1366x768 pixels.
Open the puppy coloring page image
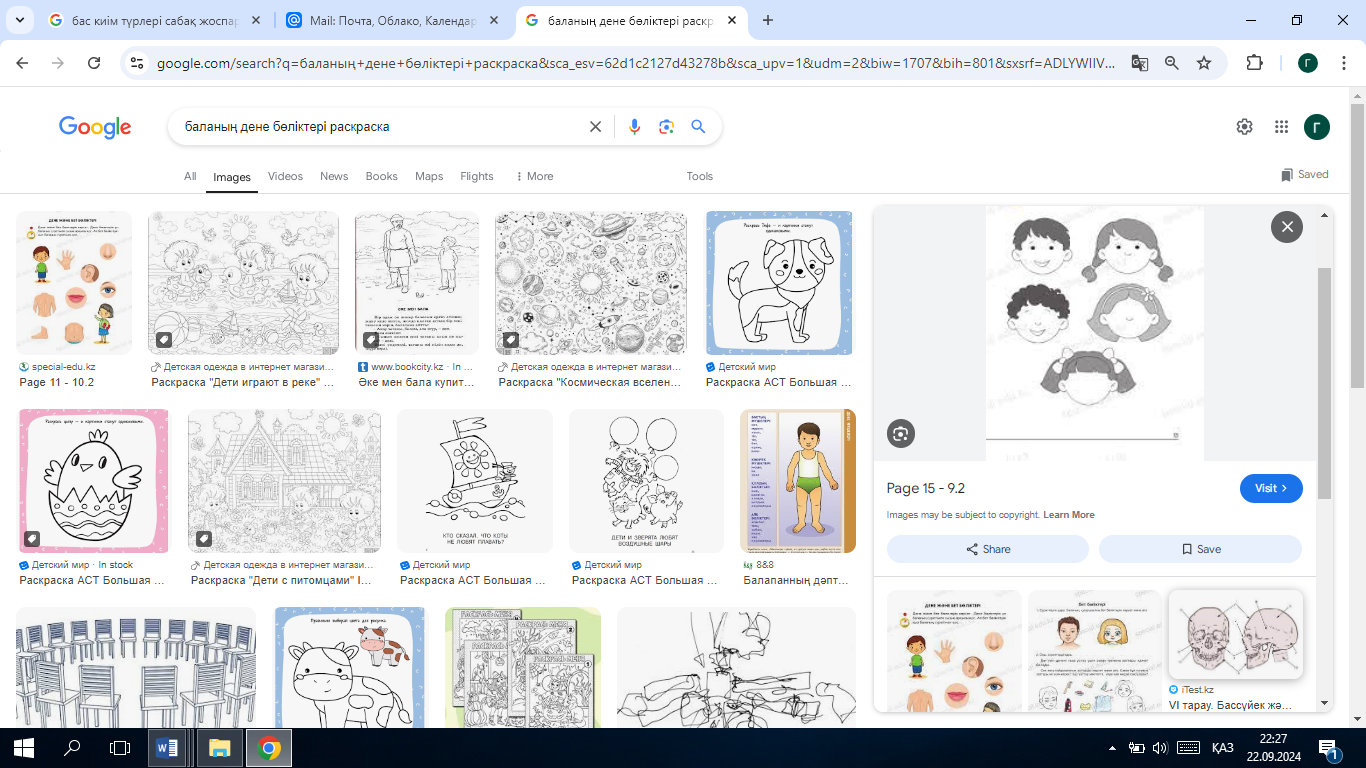click(x=779, y=283)
